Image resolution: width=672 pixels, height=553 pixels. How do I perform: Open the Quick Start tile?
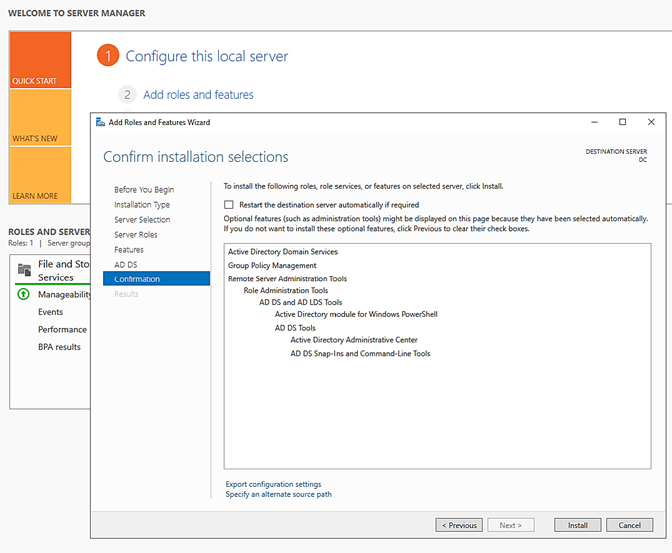click(x=40, y=60)
